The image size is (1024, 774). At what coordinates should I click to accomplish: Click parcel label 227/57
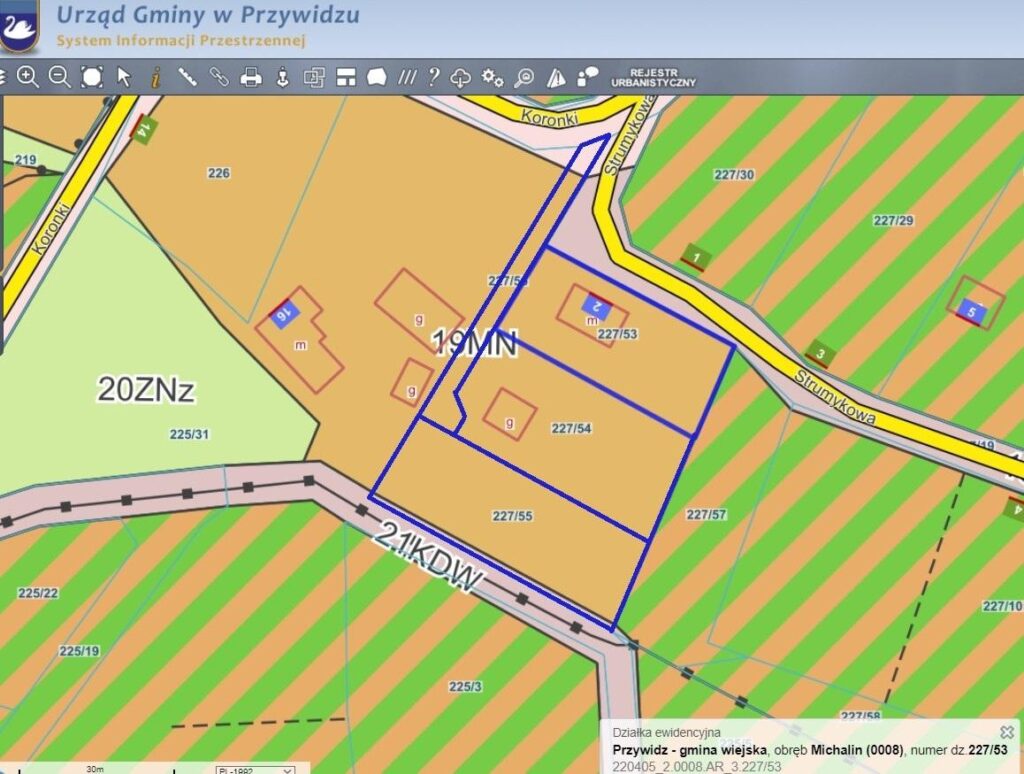coord(706,515)
